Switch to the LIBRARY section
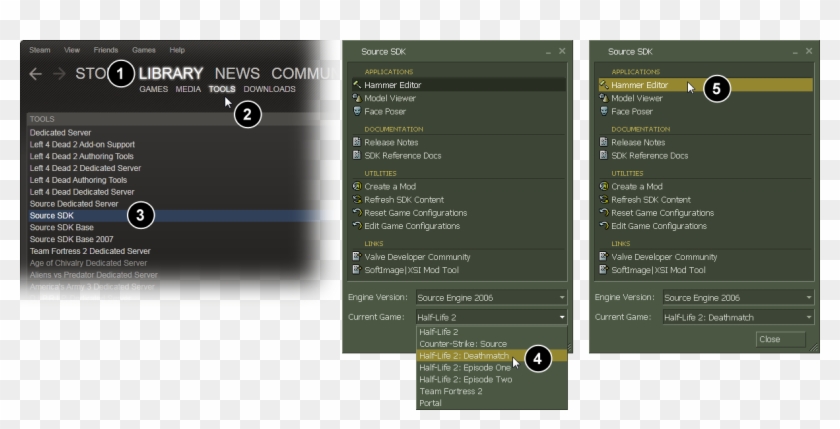 pyautogui.click(x=171, y=73)
